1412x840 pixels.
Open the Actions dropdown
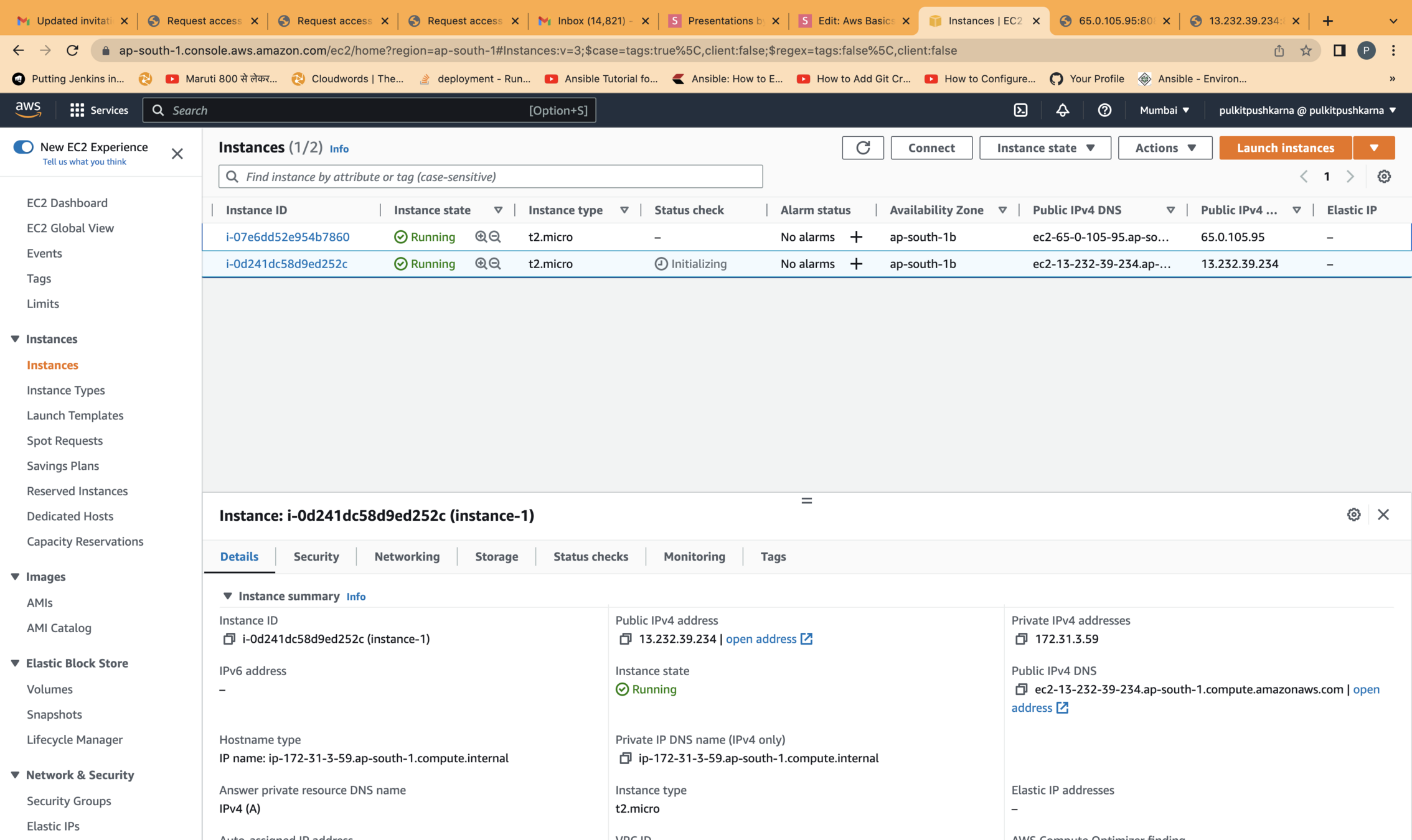click(1164, 147)
